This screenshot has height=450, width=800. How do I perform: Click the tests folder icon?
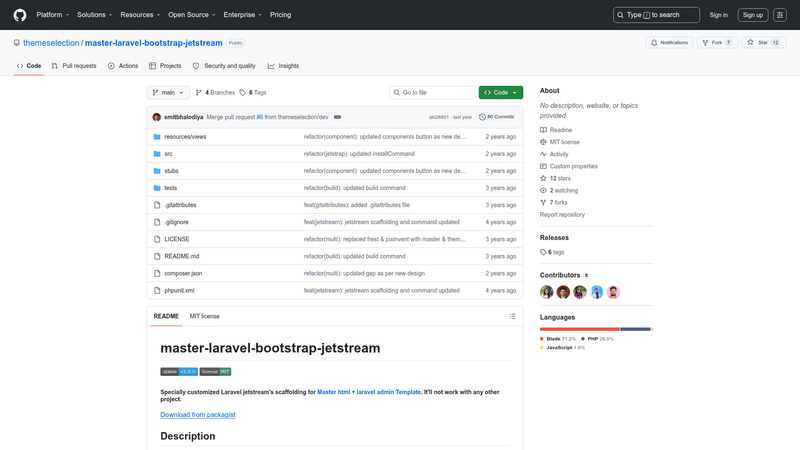coord(157,188)
